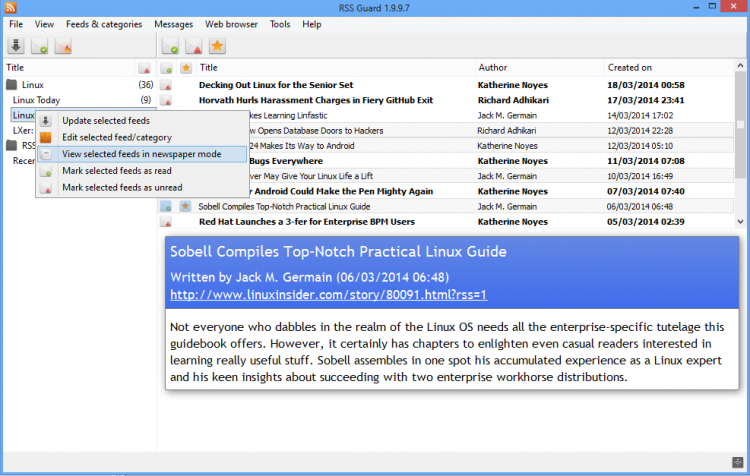Click the Linux category folder icon
Image resolution: width=750 pixels, height=476 pixels.
(12, 85)
